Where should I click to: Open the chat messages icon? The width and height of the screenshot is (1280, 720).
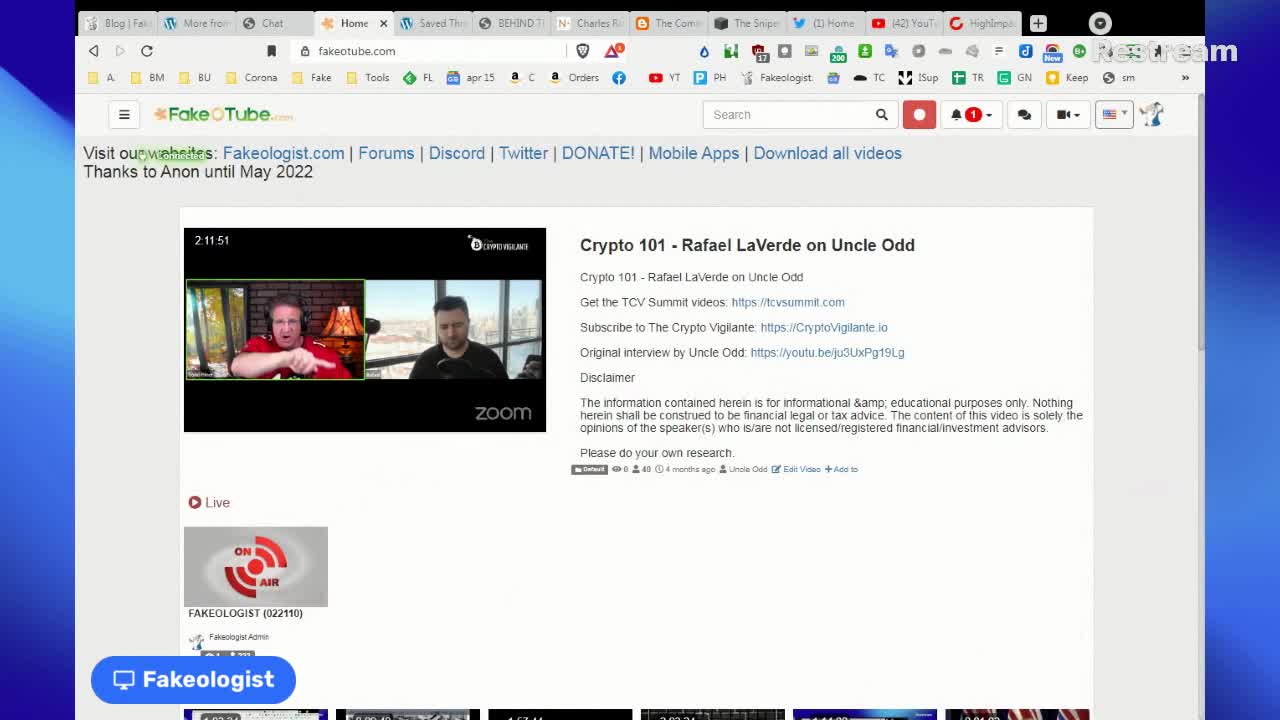coord(1024,114)
